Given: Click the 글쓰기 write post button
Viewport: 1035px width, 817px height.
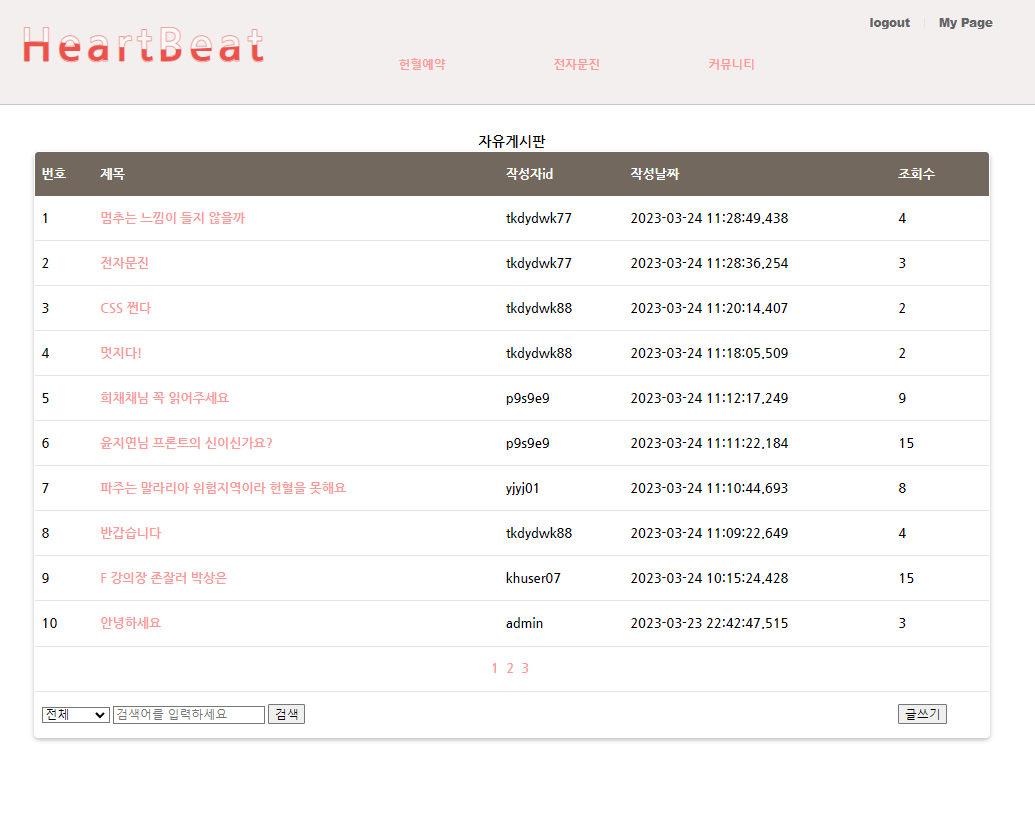Looking at the screenshot, I should tap(921, 714).
